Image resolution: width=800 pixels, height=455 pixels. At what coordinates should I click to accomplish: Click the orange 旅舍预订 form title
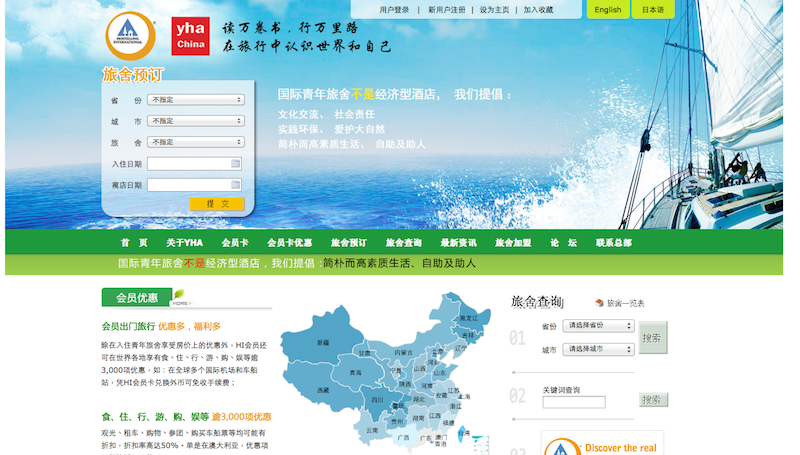click(x=133, y=74)
